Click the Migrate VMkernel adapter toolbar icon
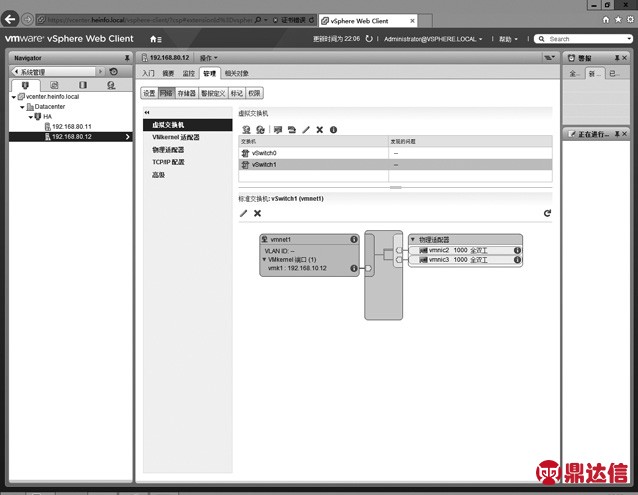The image size is (638, 495). click(278, 130)
